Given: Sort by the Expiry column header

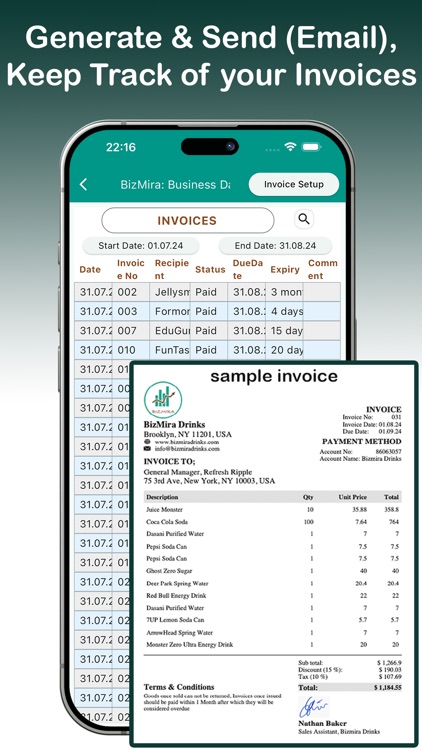Looking at the screenshot, I should coord(285,269).
